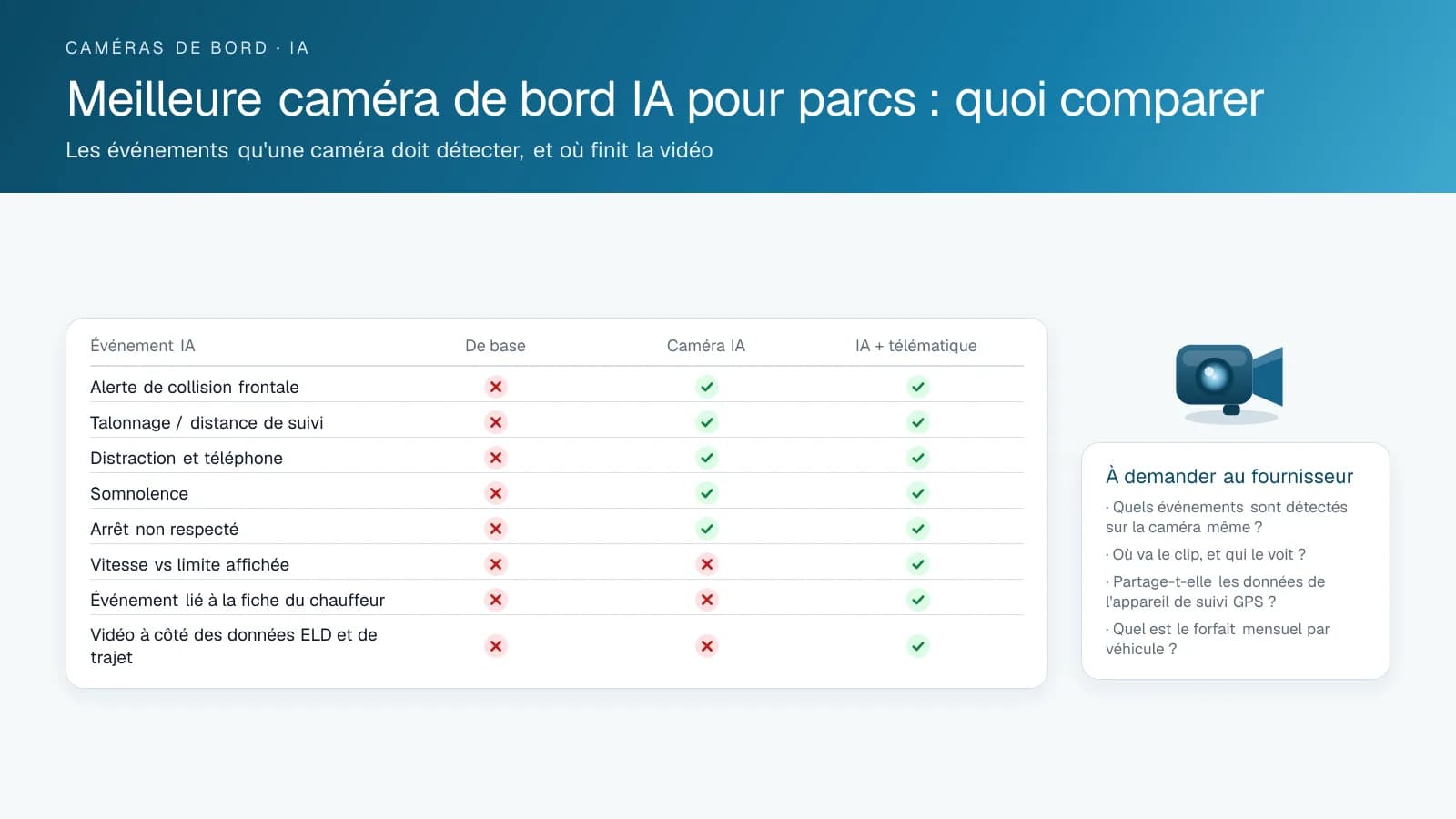Click the subtitle 'Les événements qu'une caméra doit détecter'
1456x819 pixels.
pos(389,150)
